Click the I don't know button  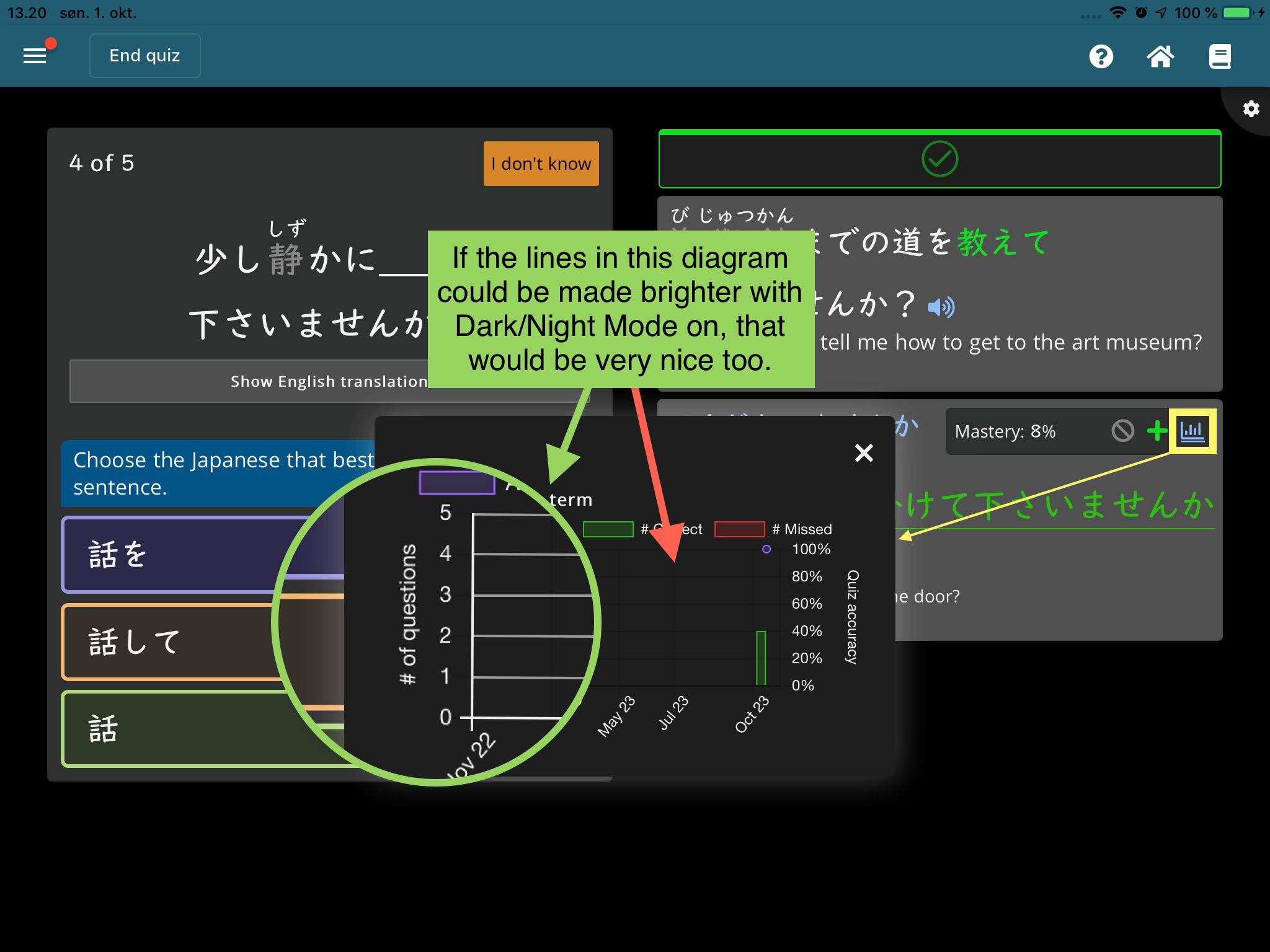[x=541, y=164]
